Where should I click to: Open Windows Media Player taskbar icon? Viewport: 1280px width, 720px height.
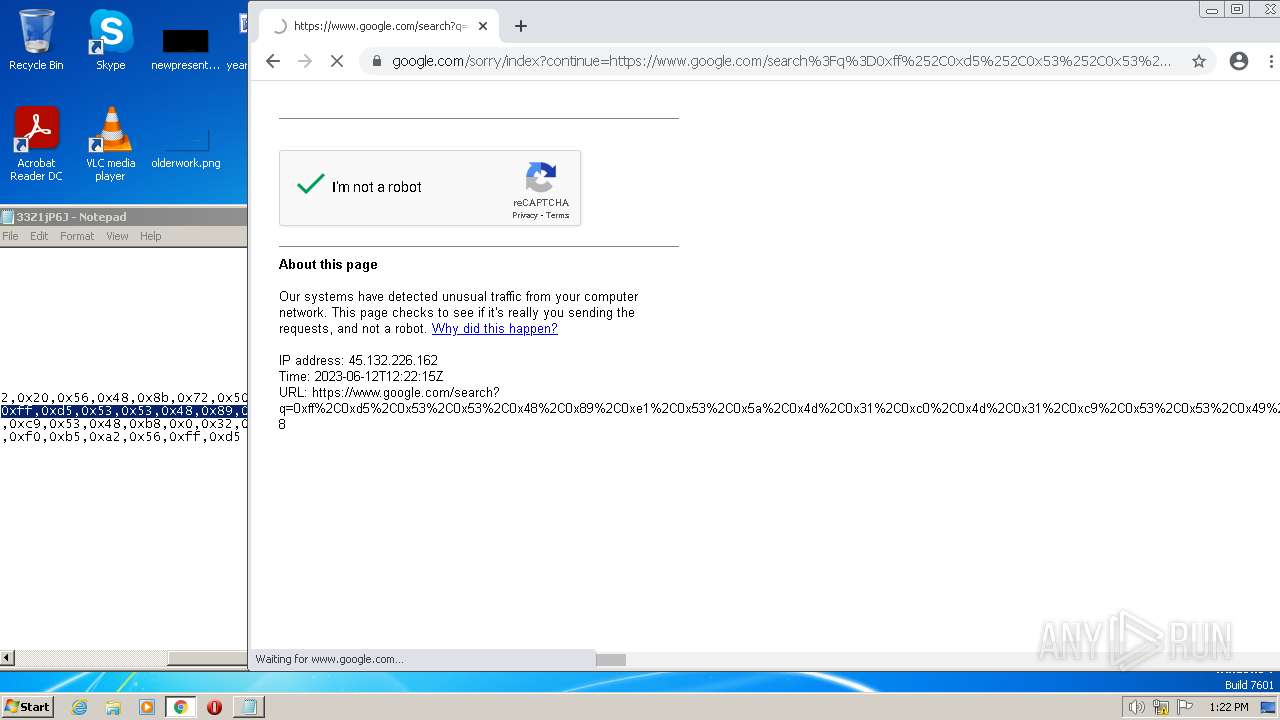(147, 707)
